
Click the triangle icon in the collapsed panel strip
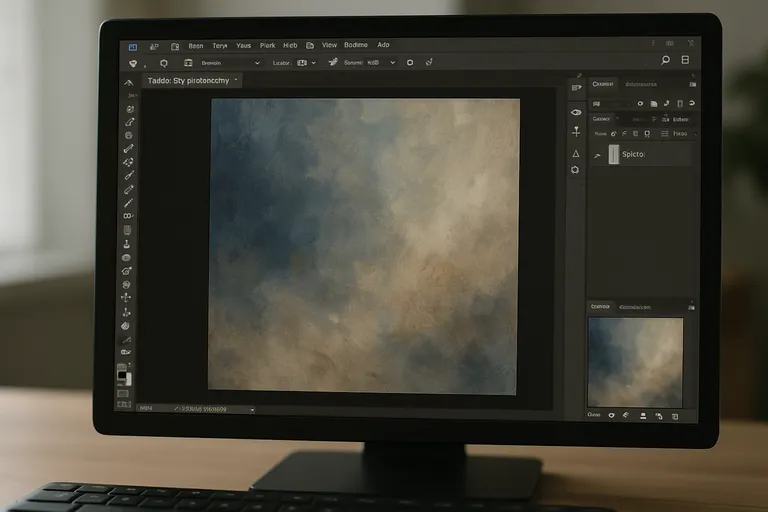pos(576,153)
